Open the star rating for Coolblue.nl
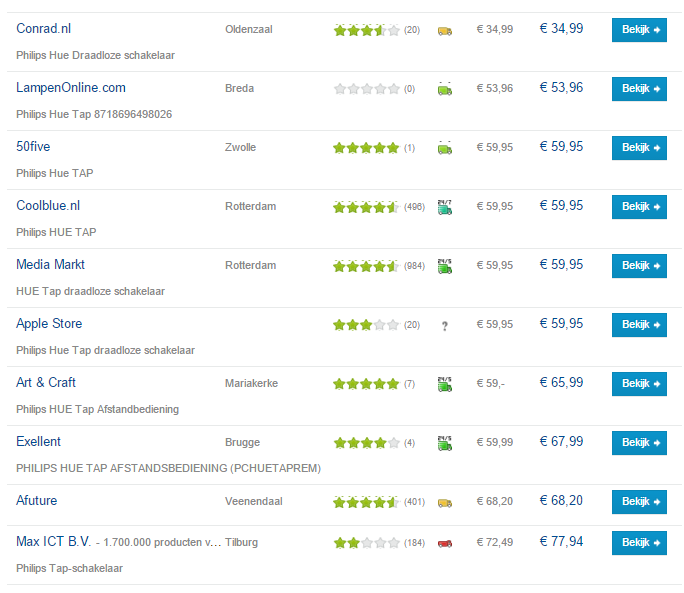The width and height of the screenshot is (684, 593). (366, 207)
